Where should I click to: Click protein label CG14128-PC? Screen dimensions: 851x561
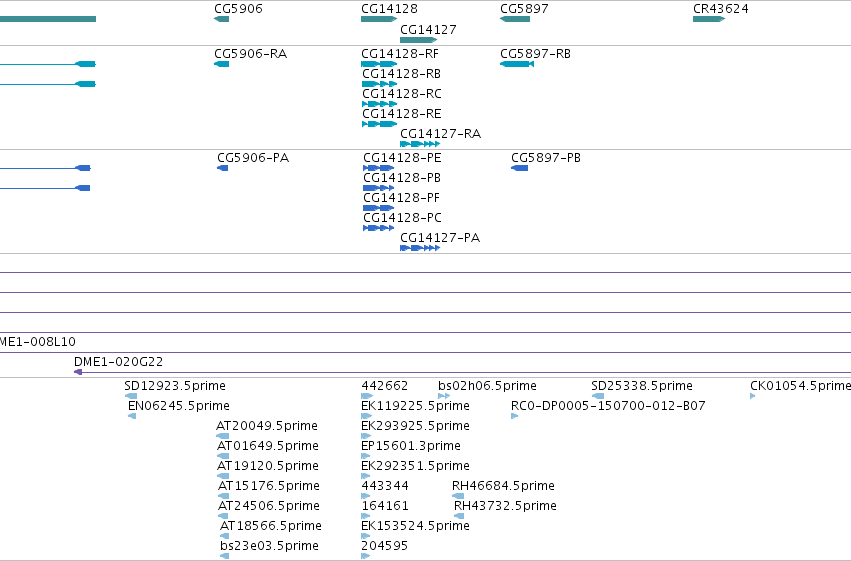click(402, 218)
